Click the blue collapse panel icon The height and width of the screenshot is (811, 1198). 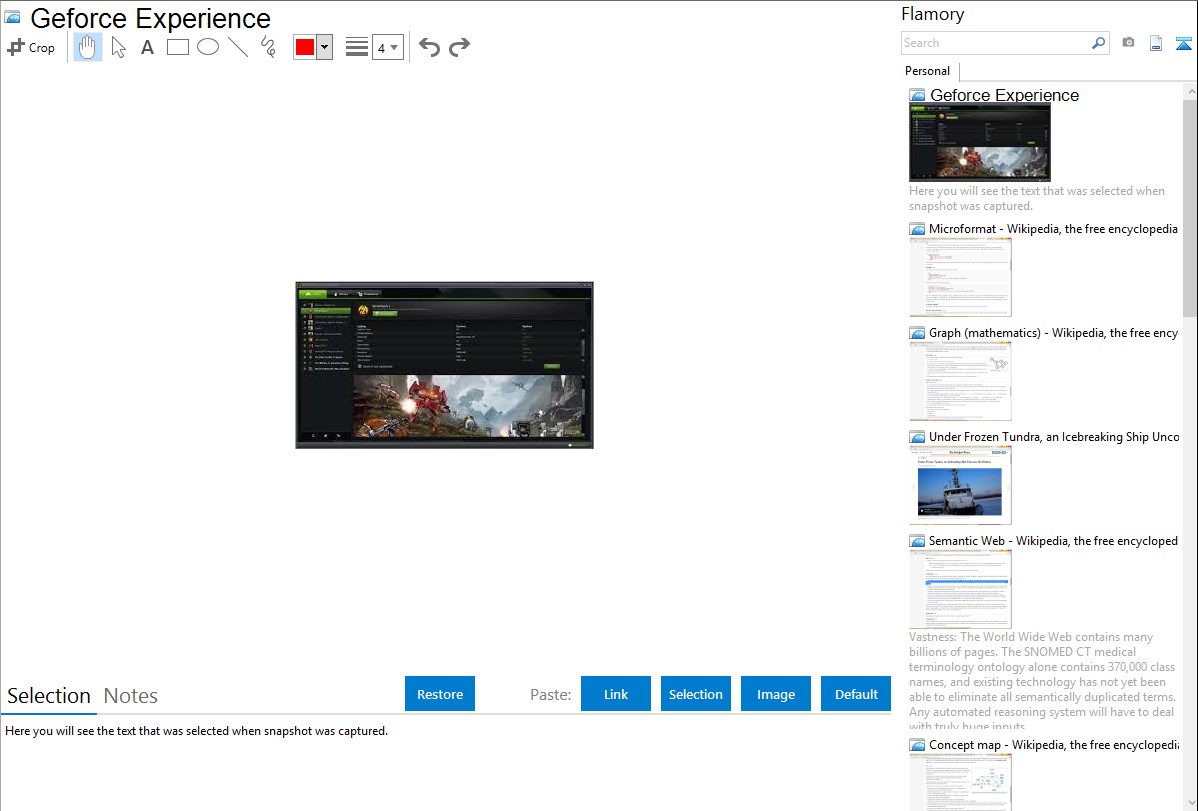pyautogui.click(x=1183, y=43)
